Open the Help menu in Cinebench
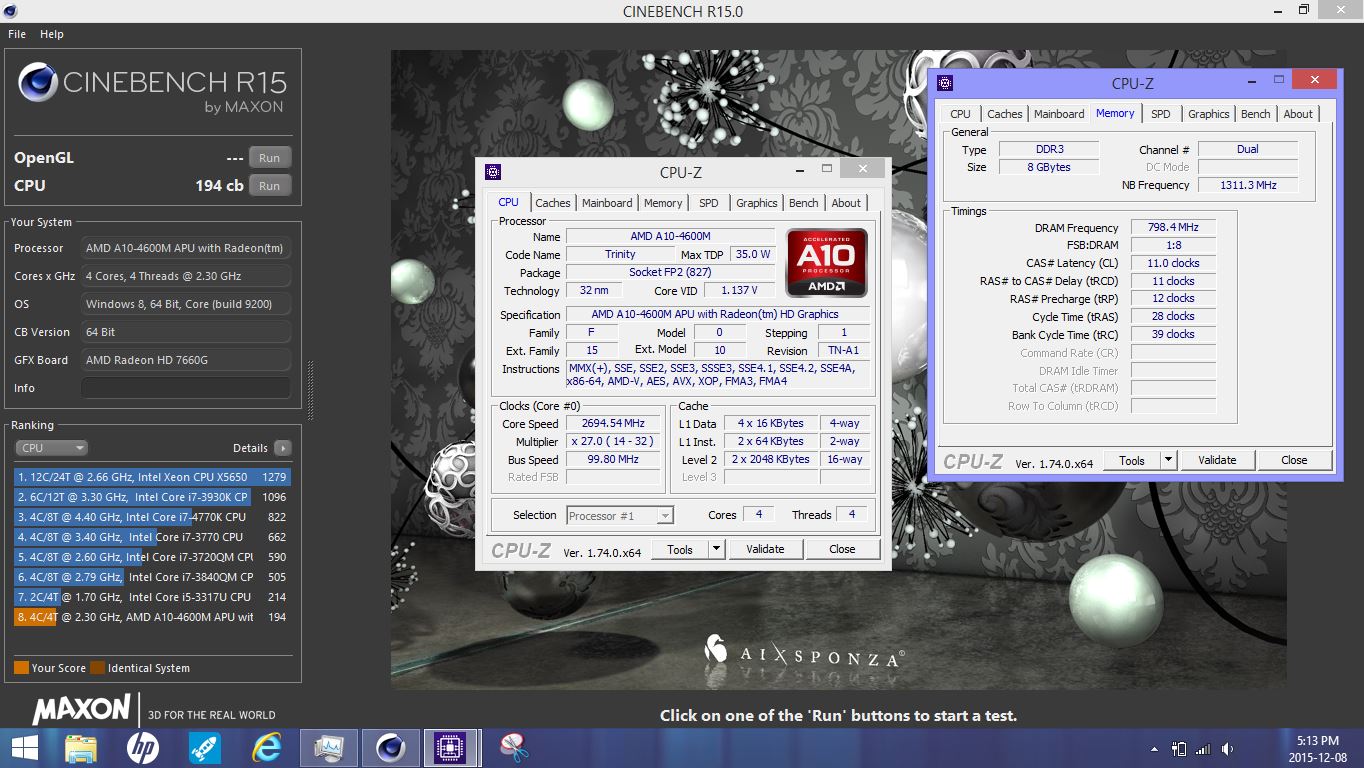 (x=52, y=34)
